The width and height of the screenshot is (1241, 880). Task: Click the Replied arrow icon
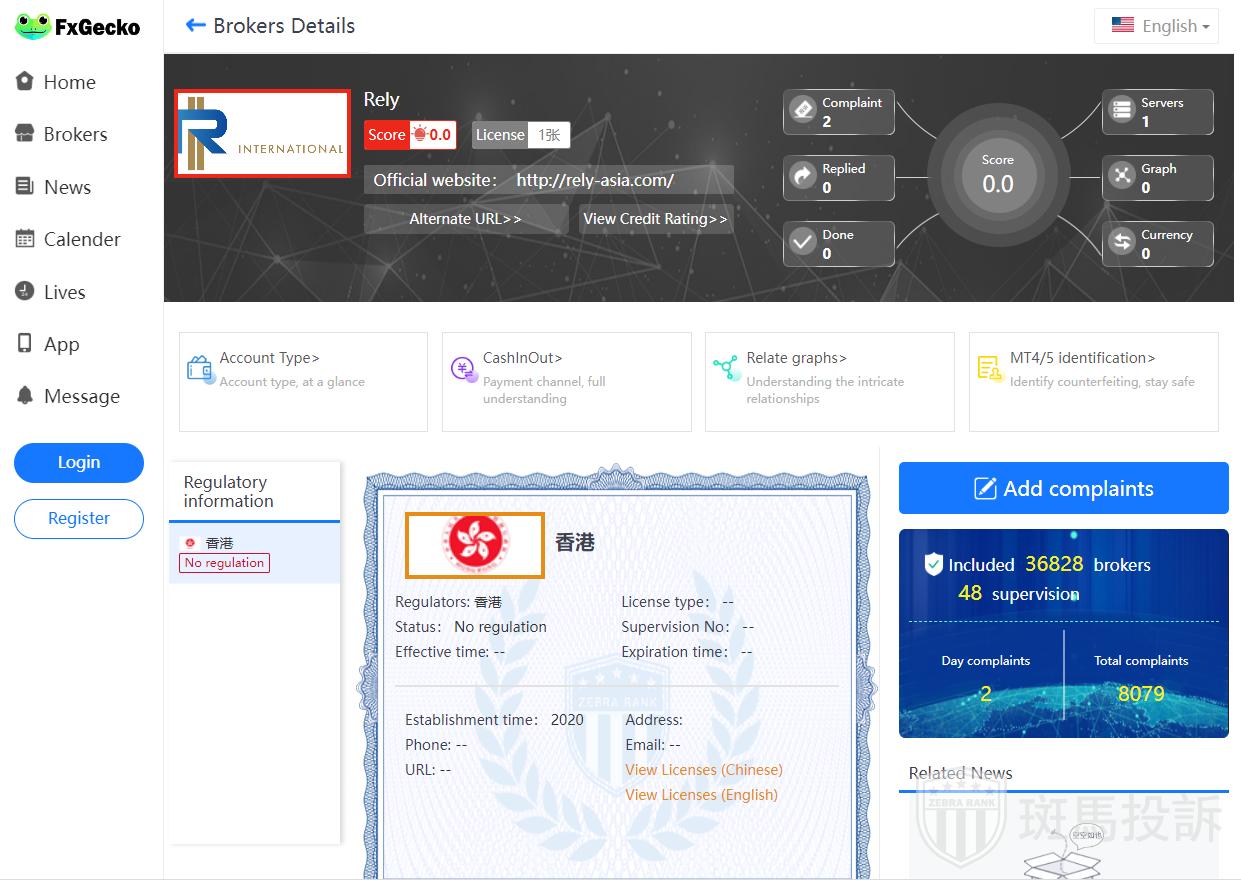[803, 176]
